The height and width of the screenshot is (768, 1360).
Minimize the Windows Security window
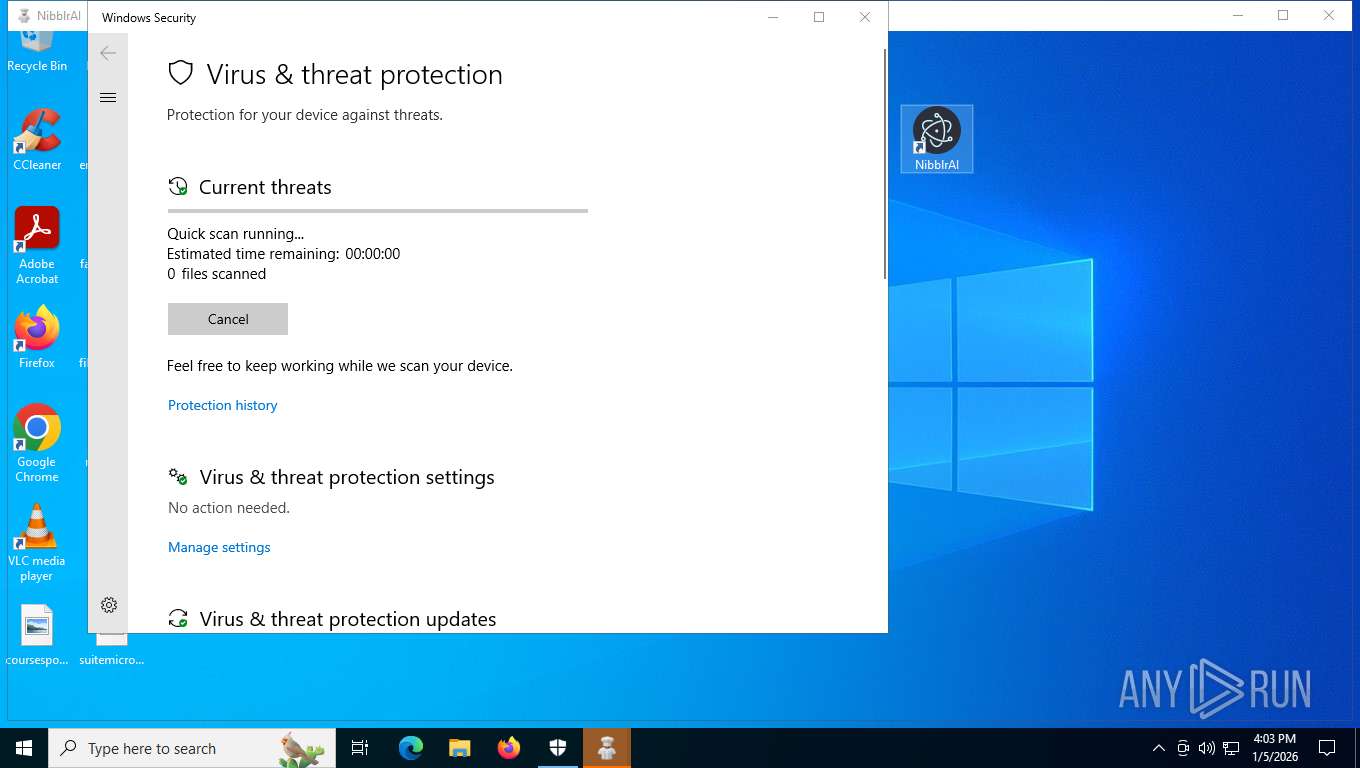pos(773,17)
